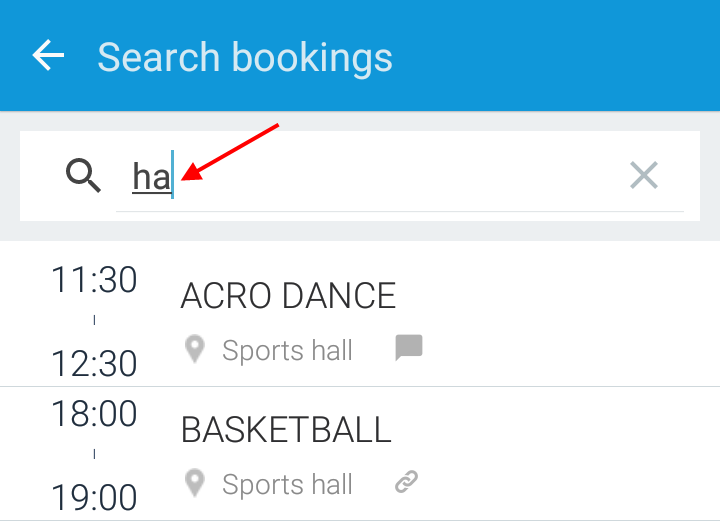Click the 12:30 end time

point(94,364)
